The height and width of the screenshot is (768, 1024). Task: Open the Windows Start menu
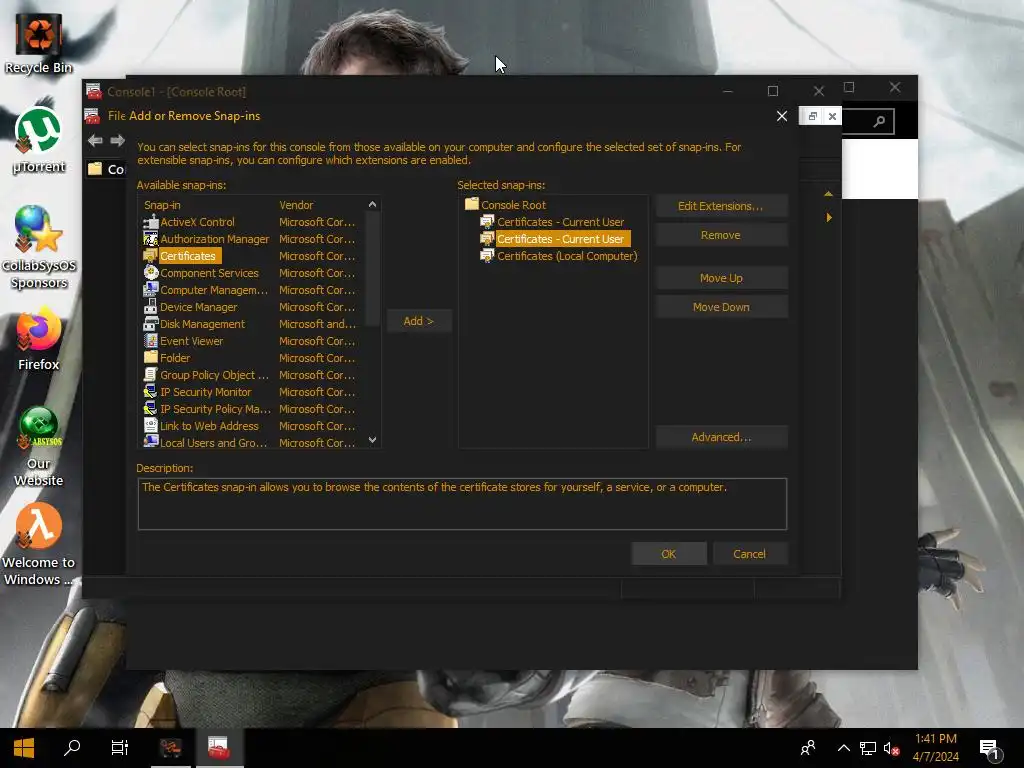(x=24, y=748)
